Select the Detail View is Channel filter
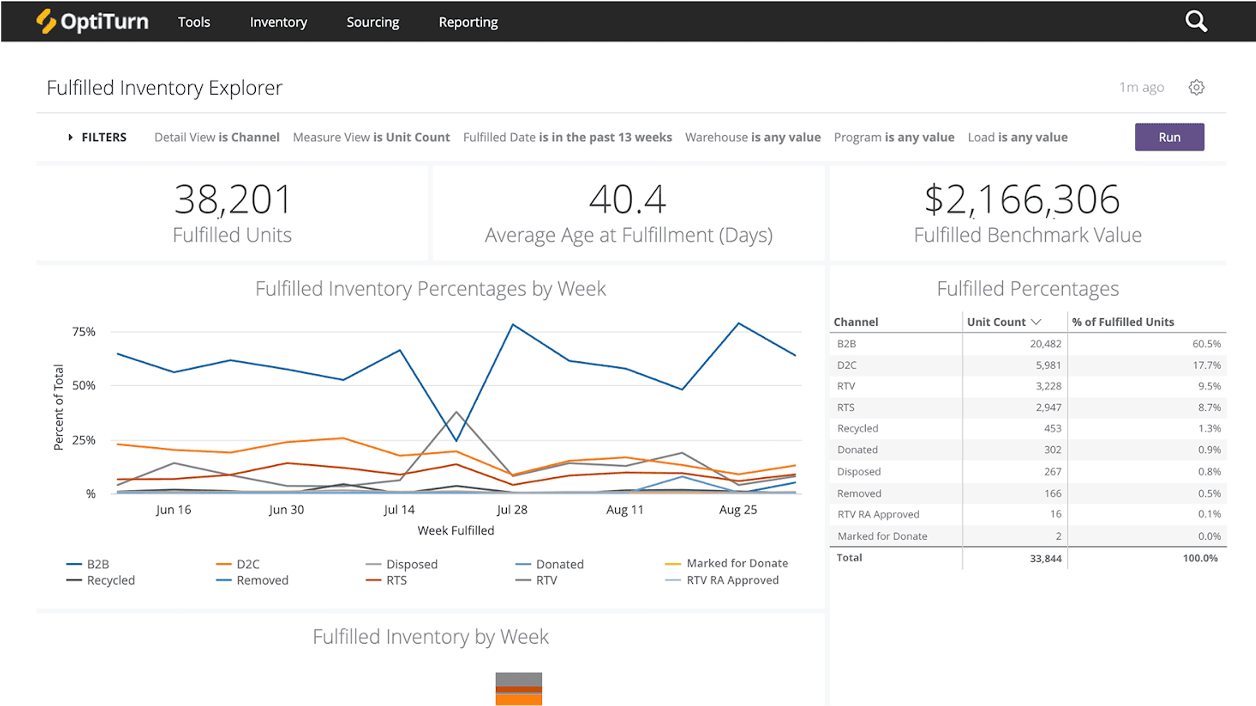The image size is (1256, 706). click(x=217, y=137)
